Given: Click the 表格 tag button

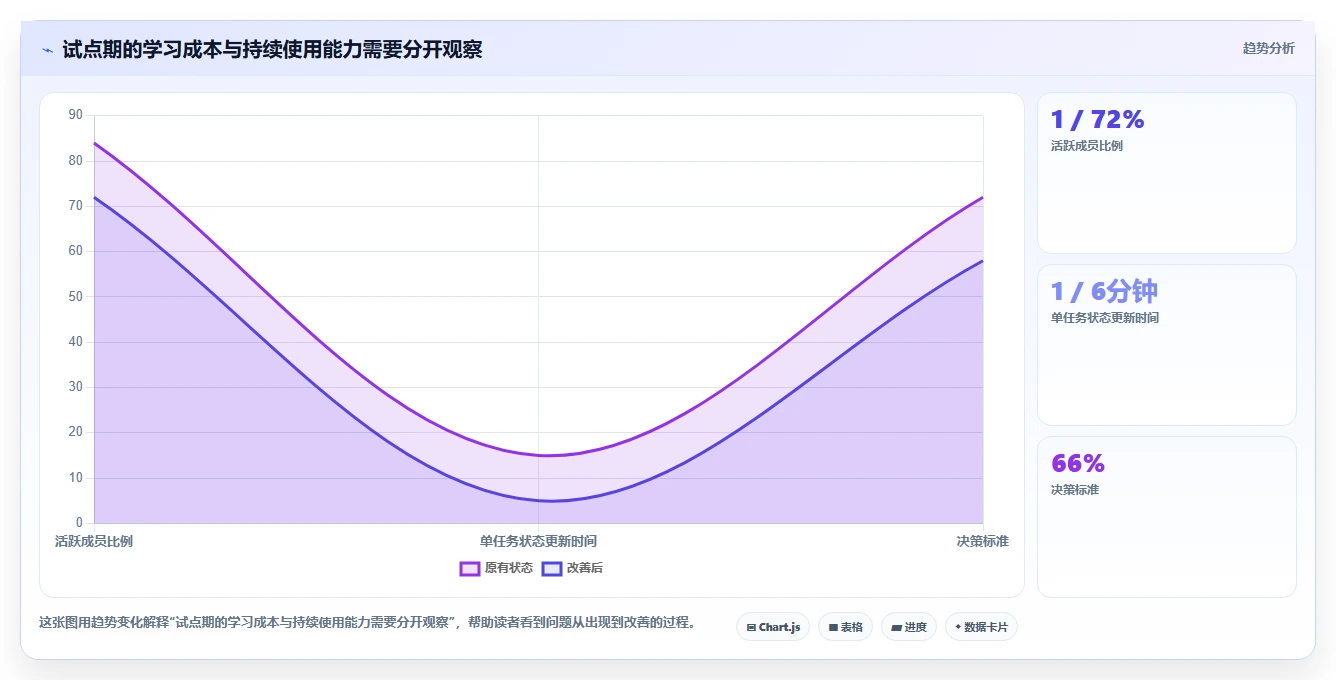Looking at the screenshot, I should point(845,627).
